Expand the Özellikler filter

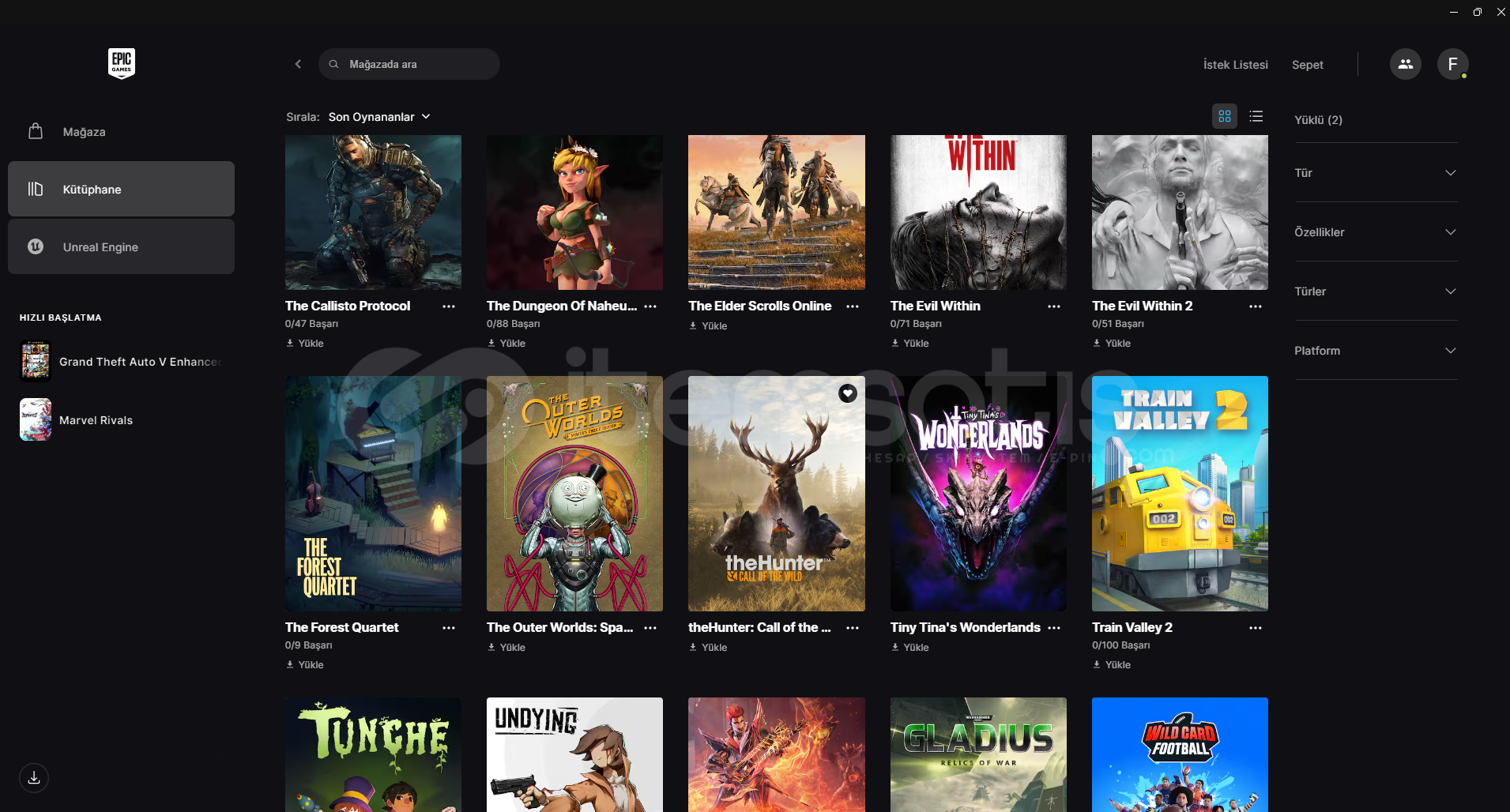[x=1376, y=232]
